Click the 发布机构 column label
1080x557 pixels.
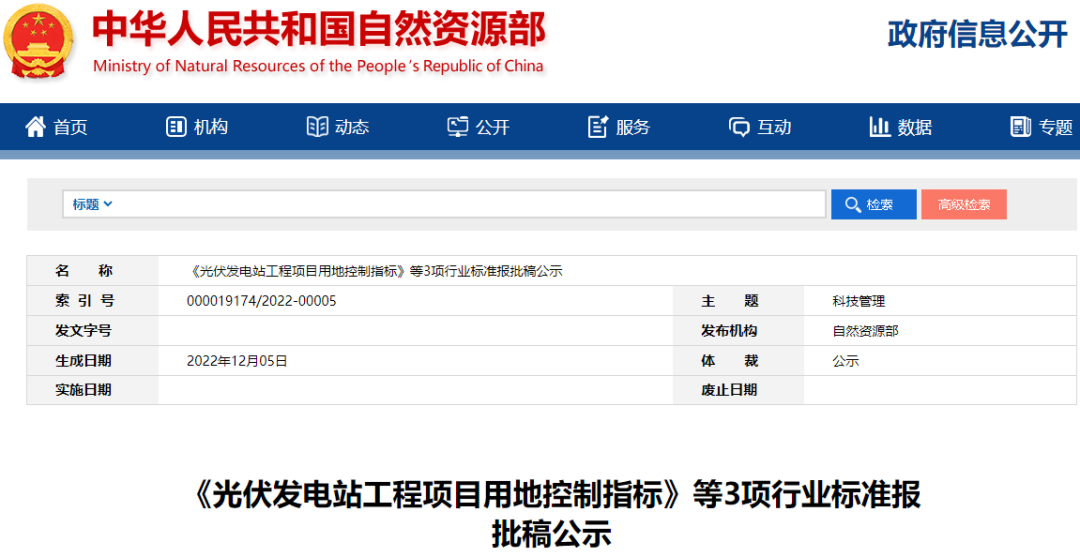(729, 331)
